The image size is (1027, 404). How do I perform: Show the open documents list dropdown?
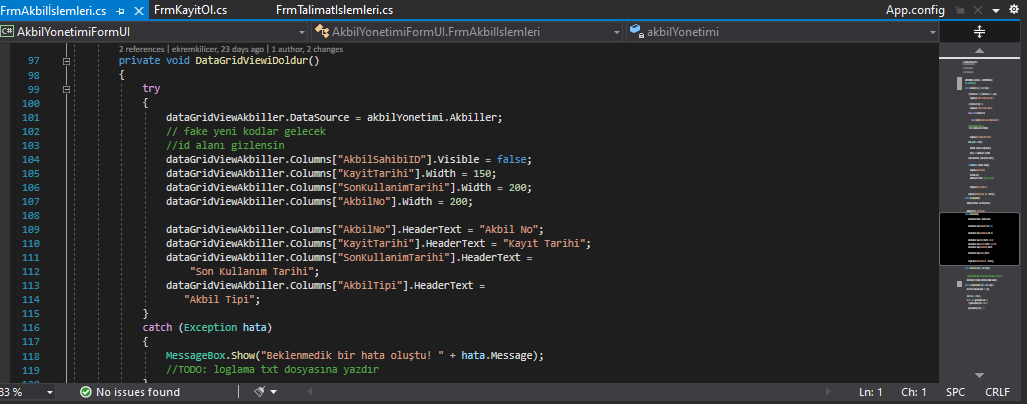996,11
